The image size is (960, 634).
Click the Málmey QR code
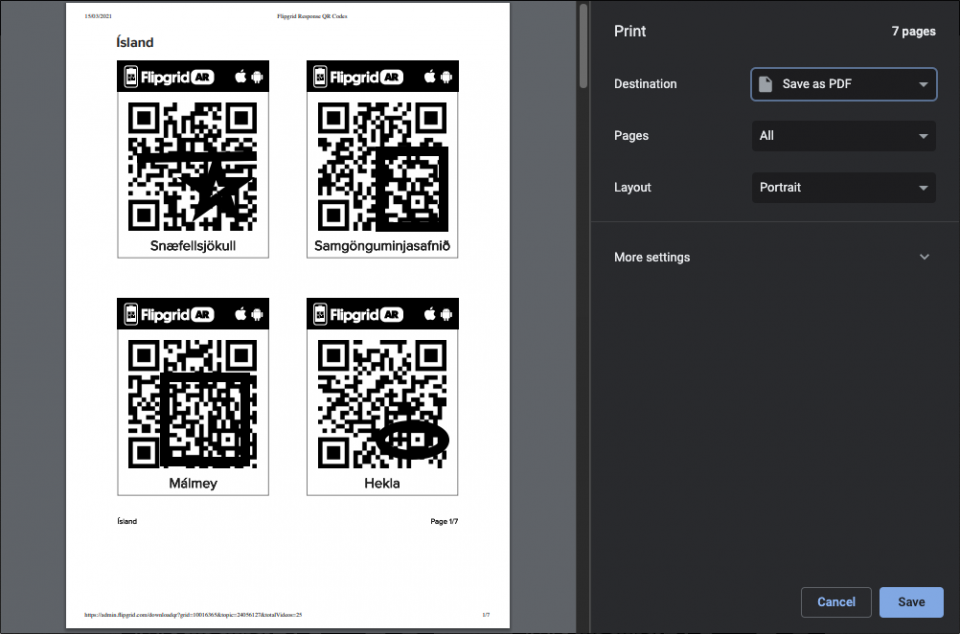click(193, 404)
